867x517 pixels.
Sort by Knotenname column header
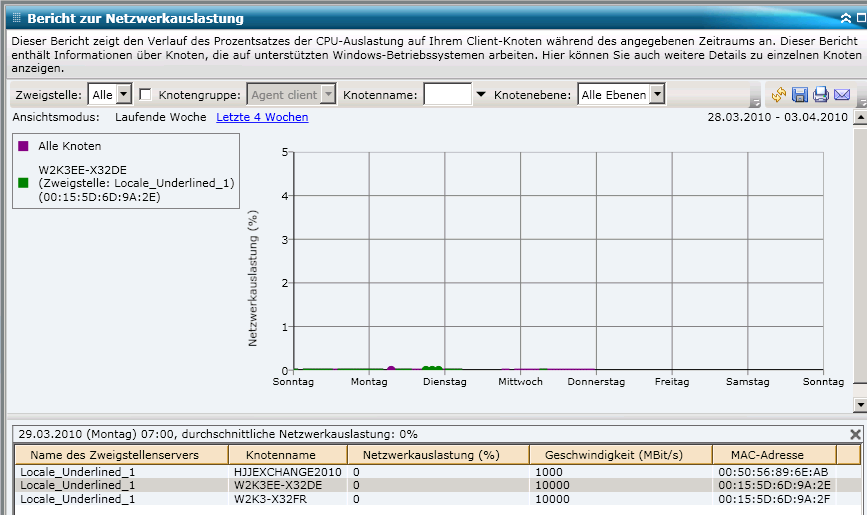[288, 455]
